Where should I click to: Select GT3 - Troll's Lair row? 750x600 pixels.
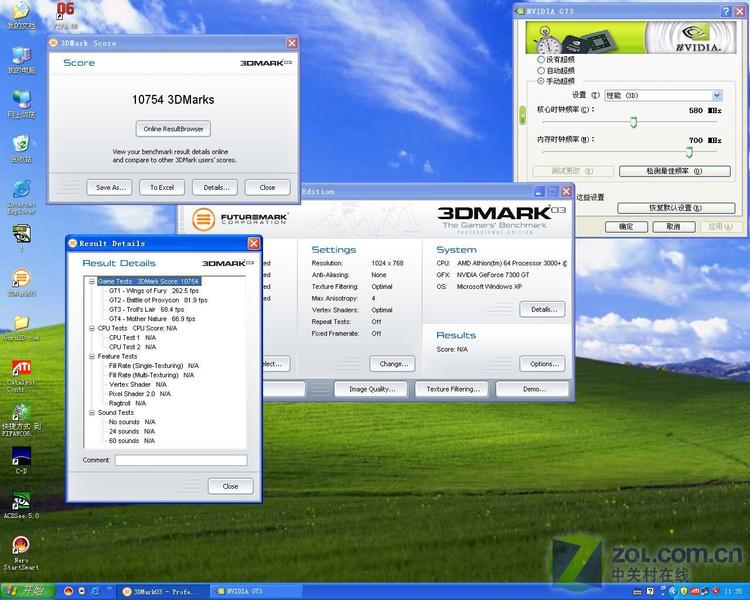[x=146, y=310]
